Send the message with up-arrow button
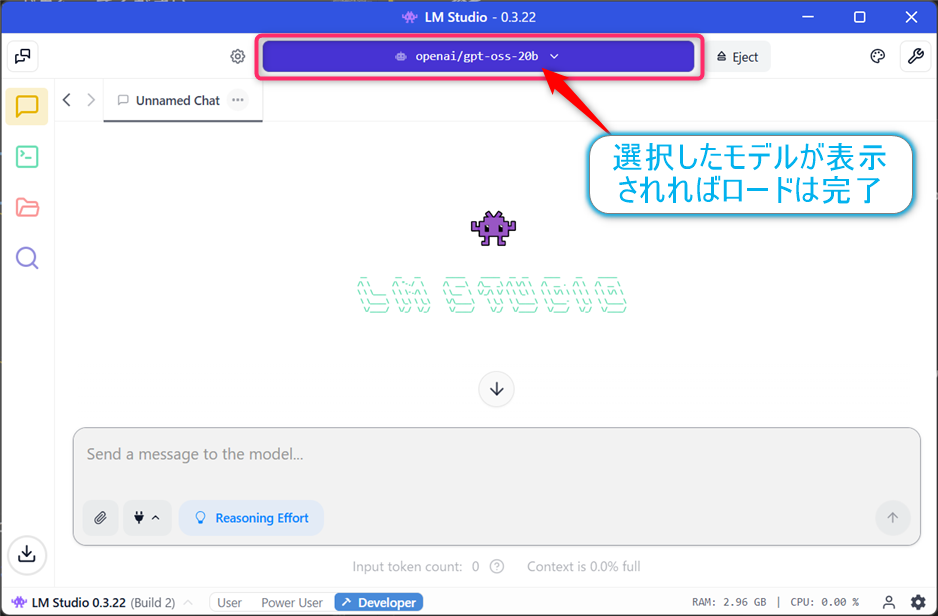 click(x=893, y=518)
